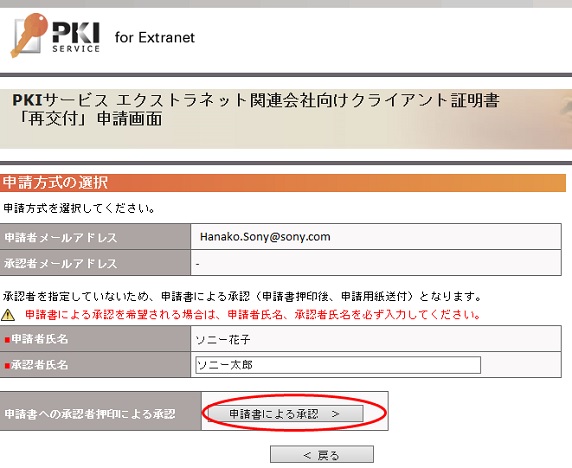The image size is (572, 468).
Task: Click the 申請書による承認 button
Action: pyautogui.click(x=285, y=414)
